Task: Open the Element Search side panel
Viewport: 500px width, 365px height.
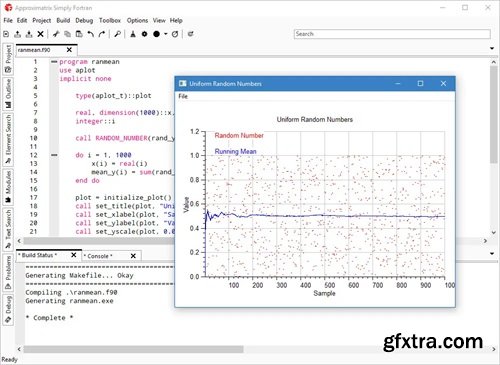Action: (8, 139)
